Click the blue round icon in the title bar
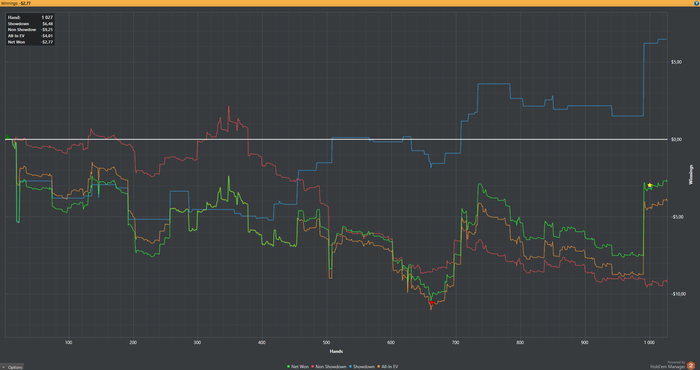 click(x=696, y=3)
